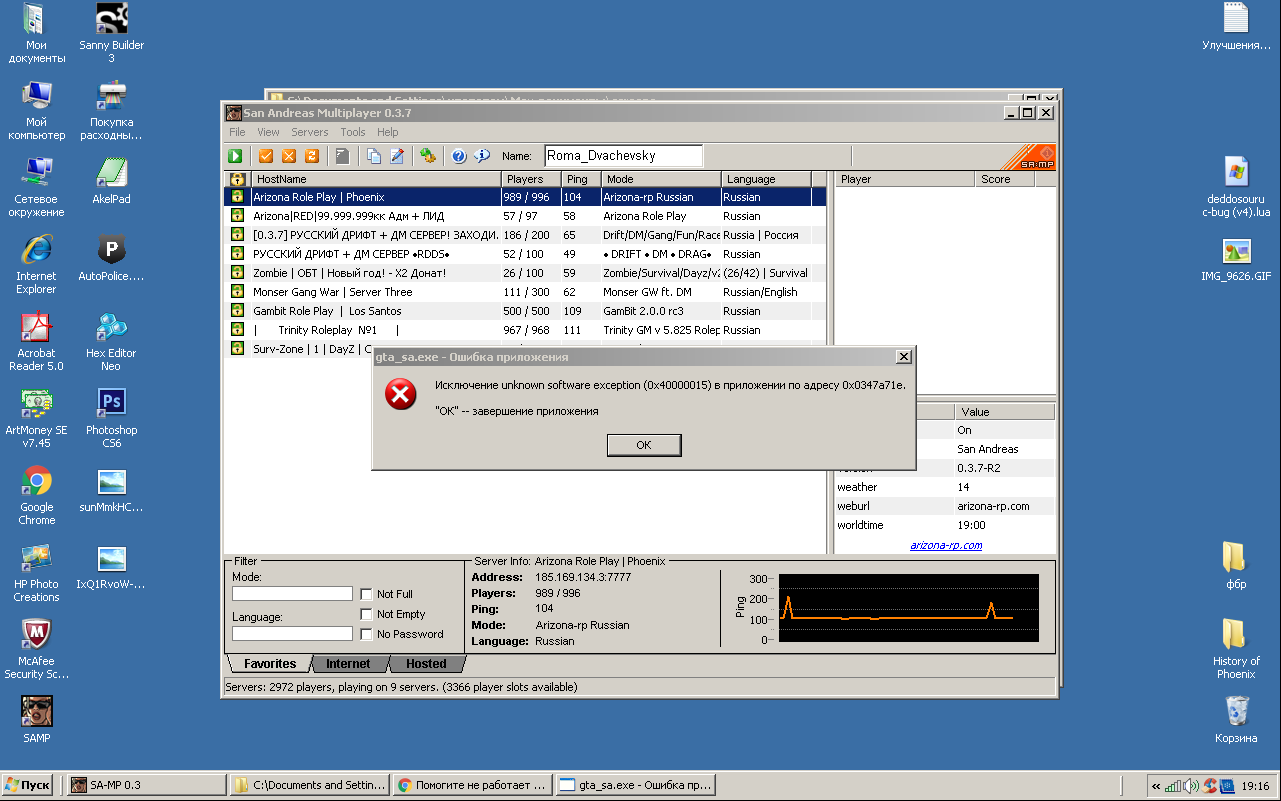Click the orange X Delete Server icon
This screenshot has height=801, width=1281.
pyautogui.click(x=289, y=156)
